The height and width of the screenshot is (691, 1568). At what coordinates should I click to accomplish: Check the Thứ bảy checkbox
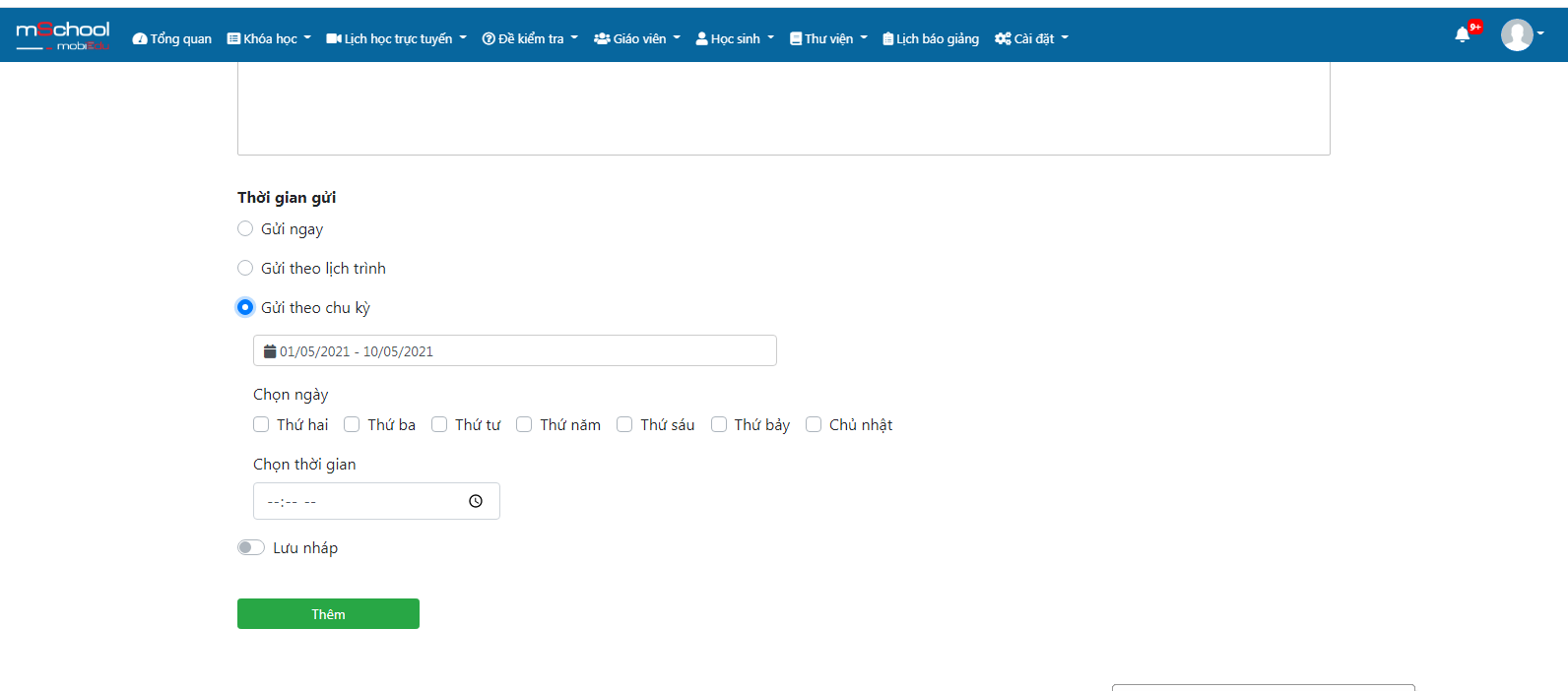click(x=719, y=424)
